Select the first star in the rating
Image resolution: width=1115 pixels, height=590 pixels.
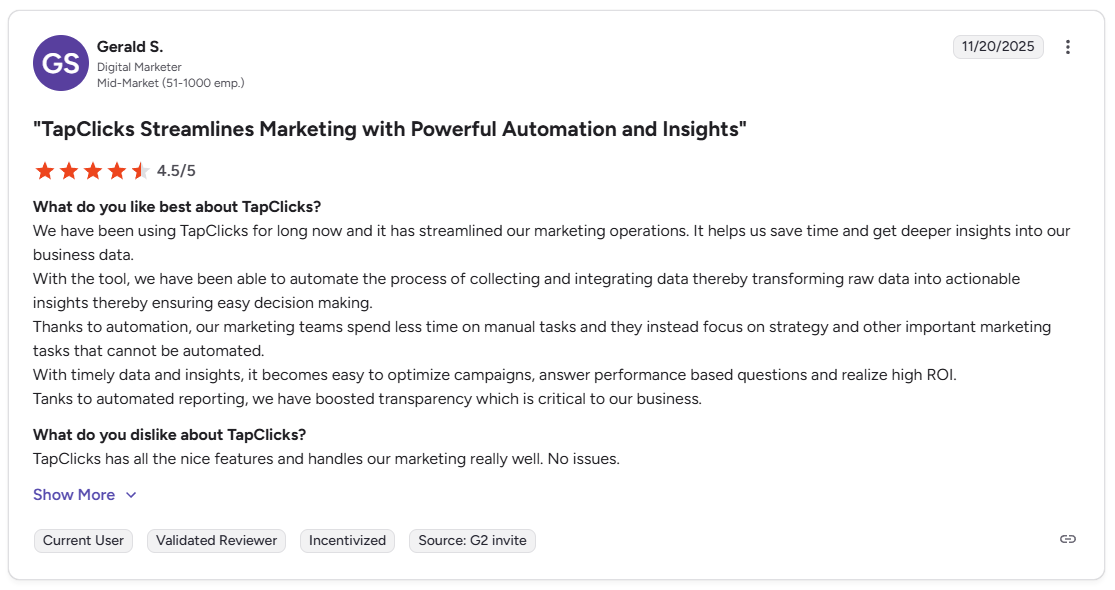pos(45,170)
